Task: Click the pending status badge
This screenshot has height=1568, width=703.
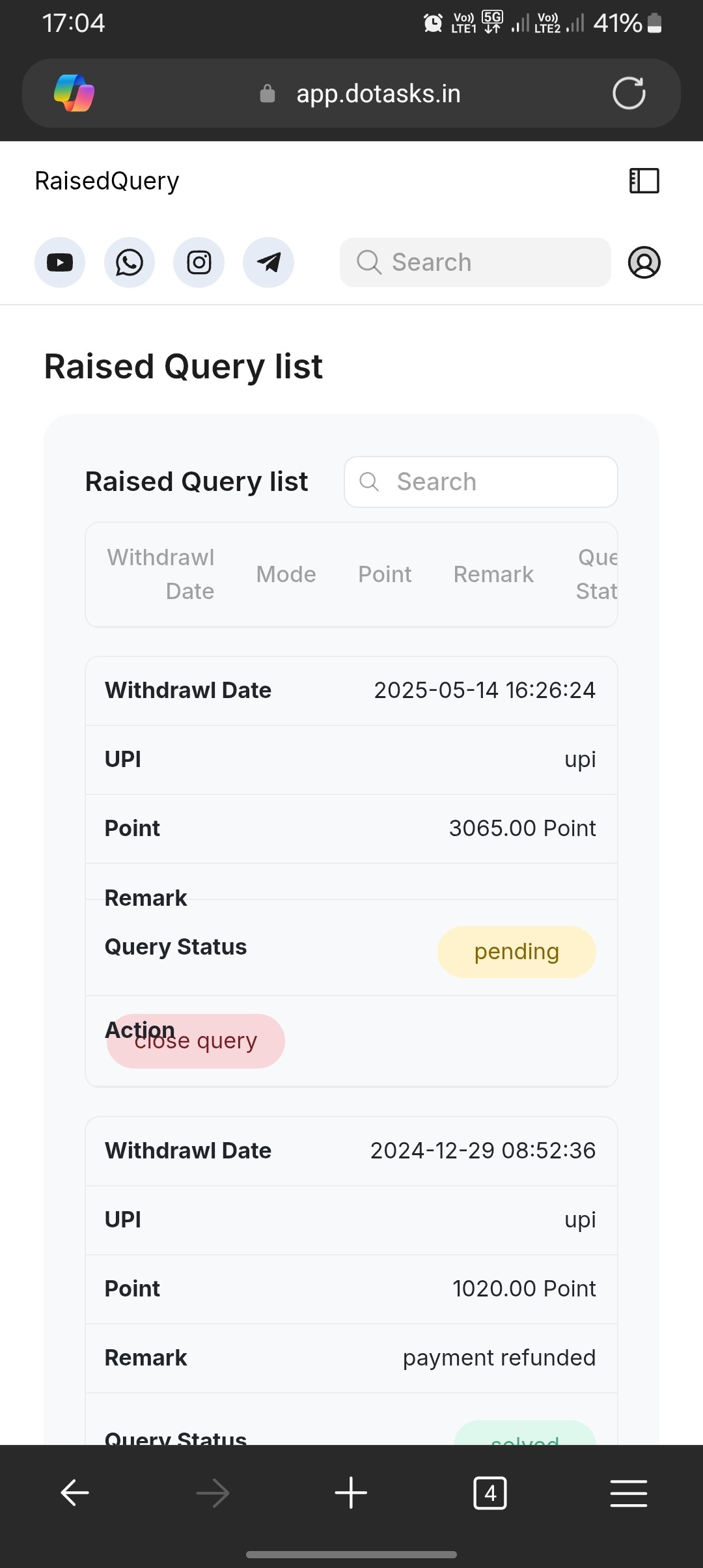Action: [517, 951]
